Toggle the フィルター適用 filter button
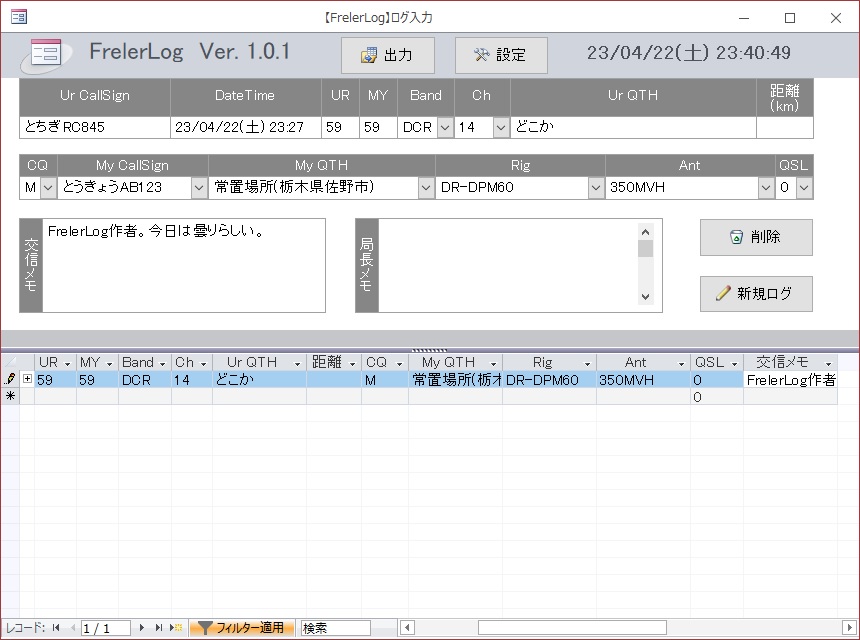 242,627
